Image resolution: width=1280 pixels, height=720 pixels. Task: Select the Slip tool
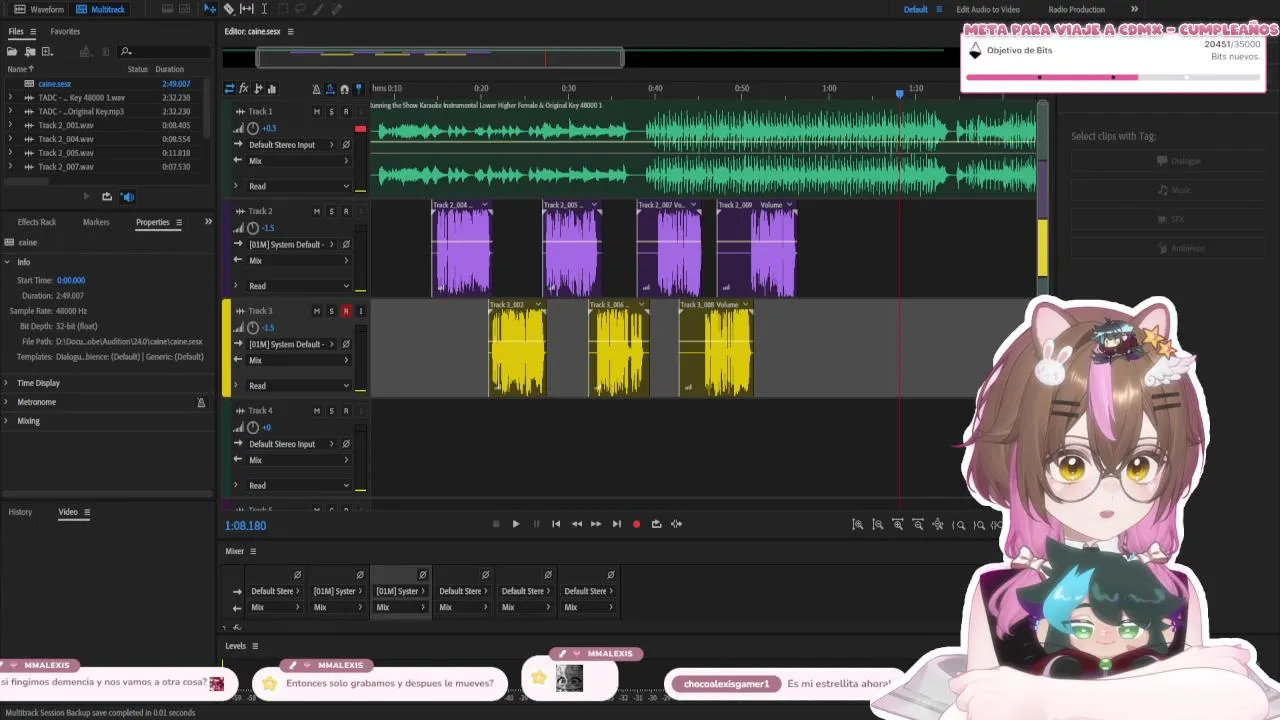tap(246, 9)
